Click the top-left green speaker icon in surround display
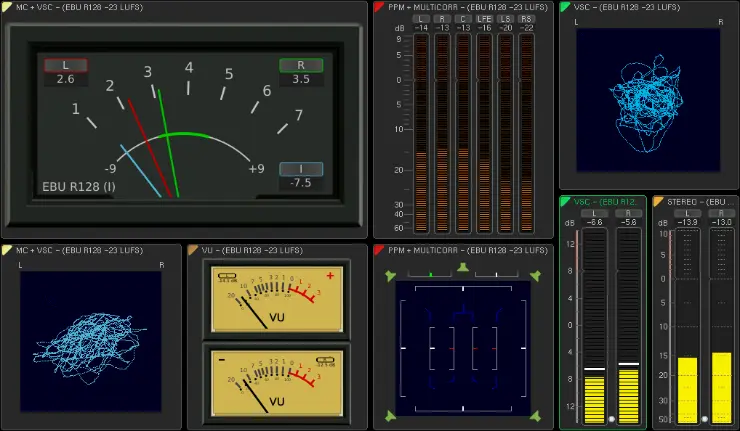Image resolution: width=740 pixels, height=431 pixels. point(391,275)
